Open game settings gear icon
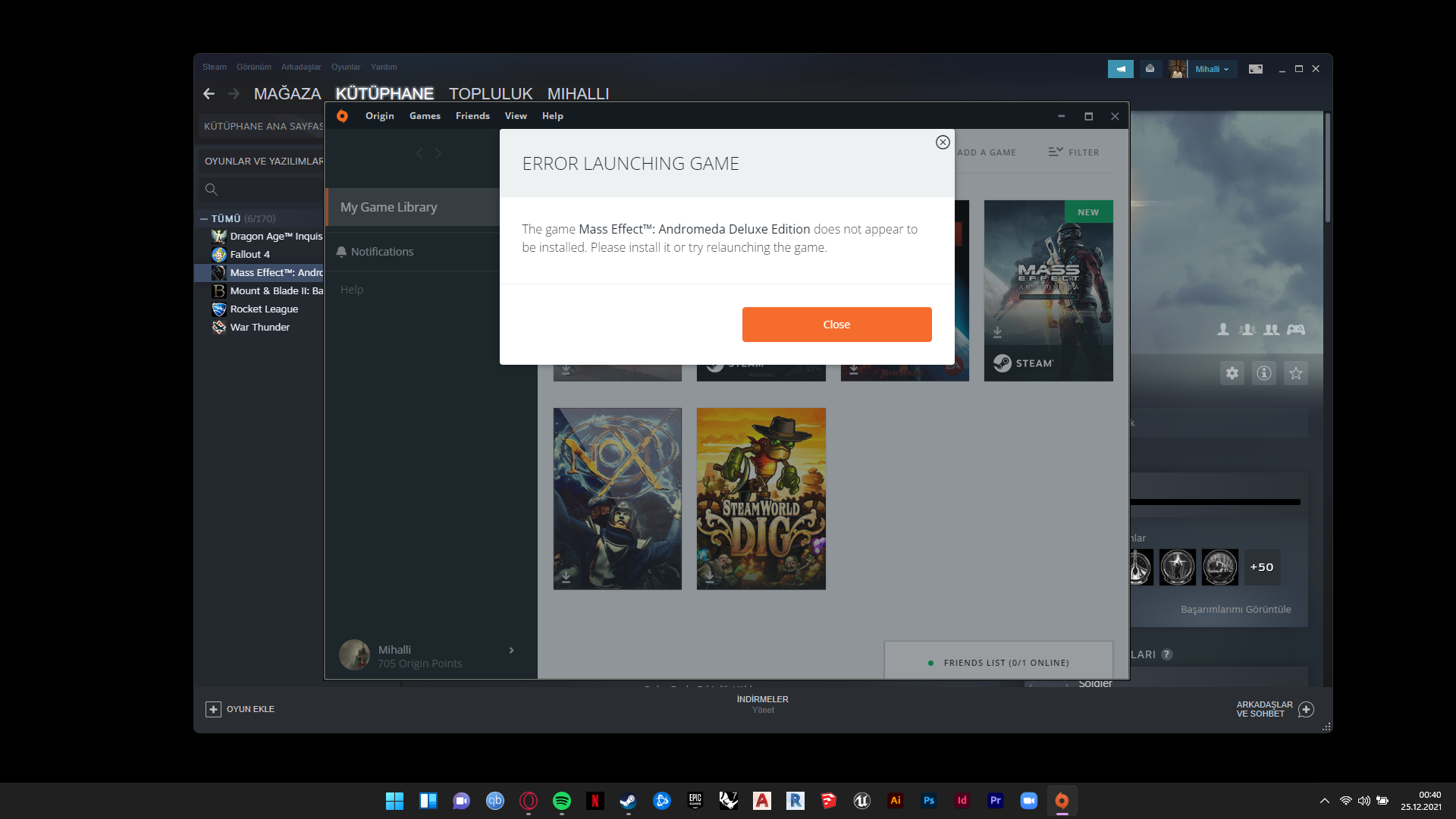The width and height of the screenshot is (1456, 819). (x=1232, y=373)
